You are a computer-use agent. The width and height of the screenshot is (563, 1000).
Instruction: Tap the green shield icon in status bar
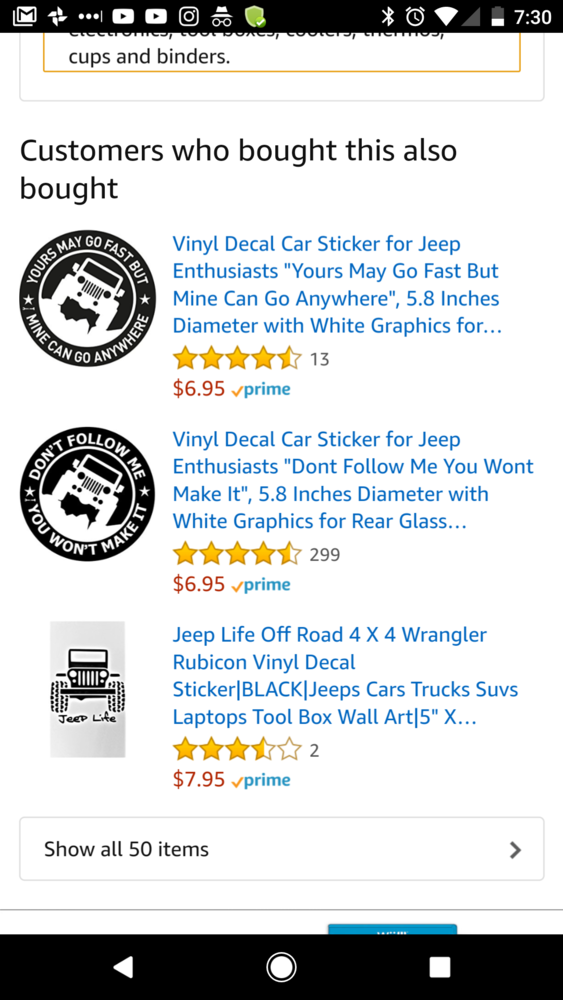pos(256,17)
